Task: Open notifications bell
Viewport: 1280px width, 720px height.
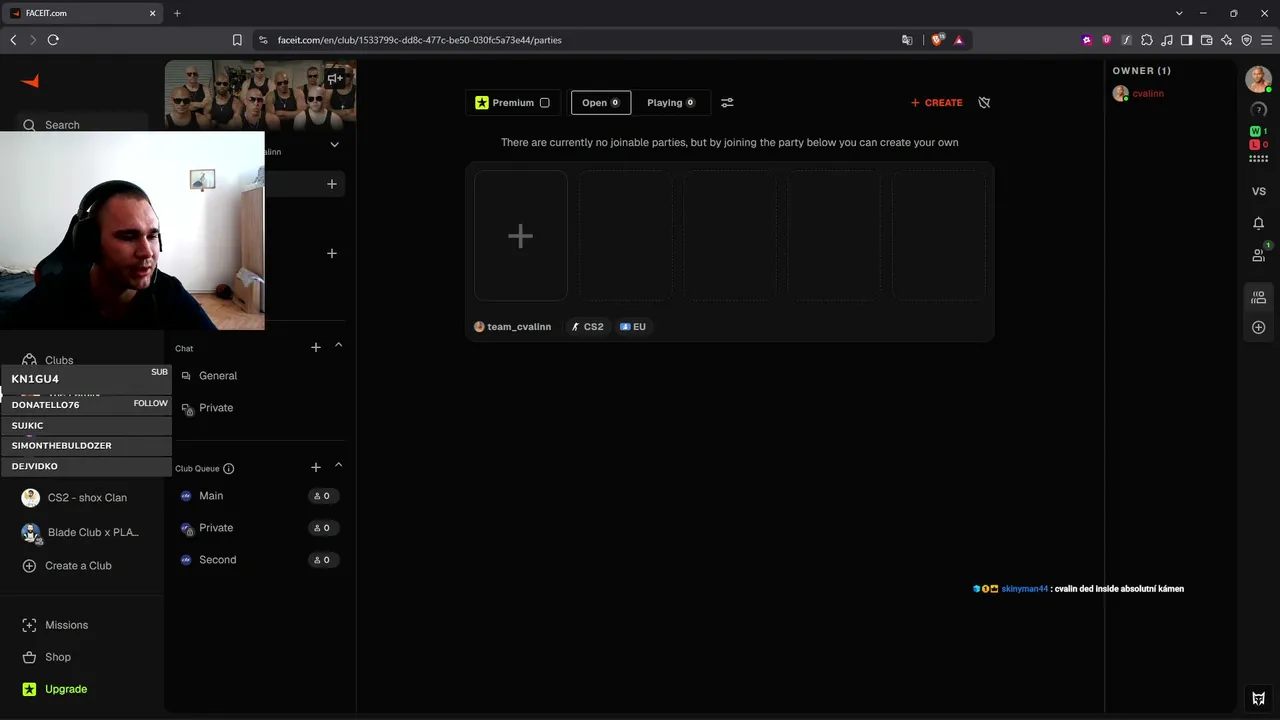Action: tap(1259, 223)
